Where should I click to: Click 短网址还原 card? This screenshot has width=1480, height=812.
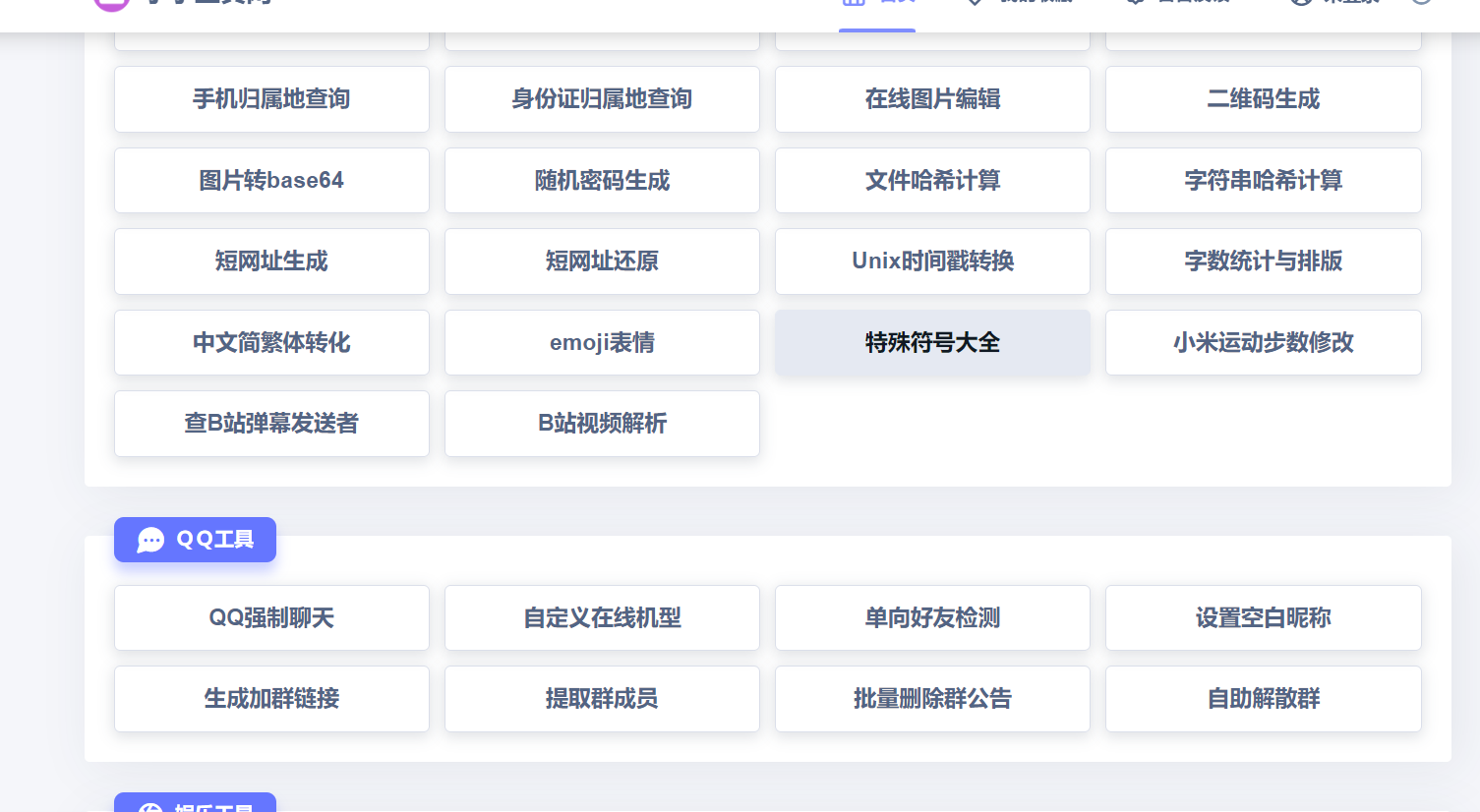coord(602,261)
